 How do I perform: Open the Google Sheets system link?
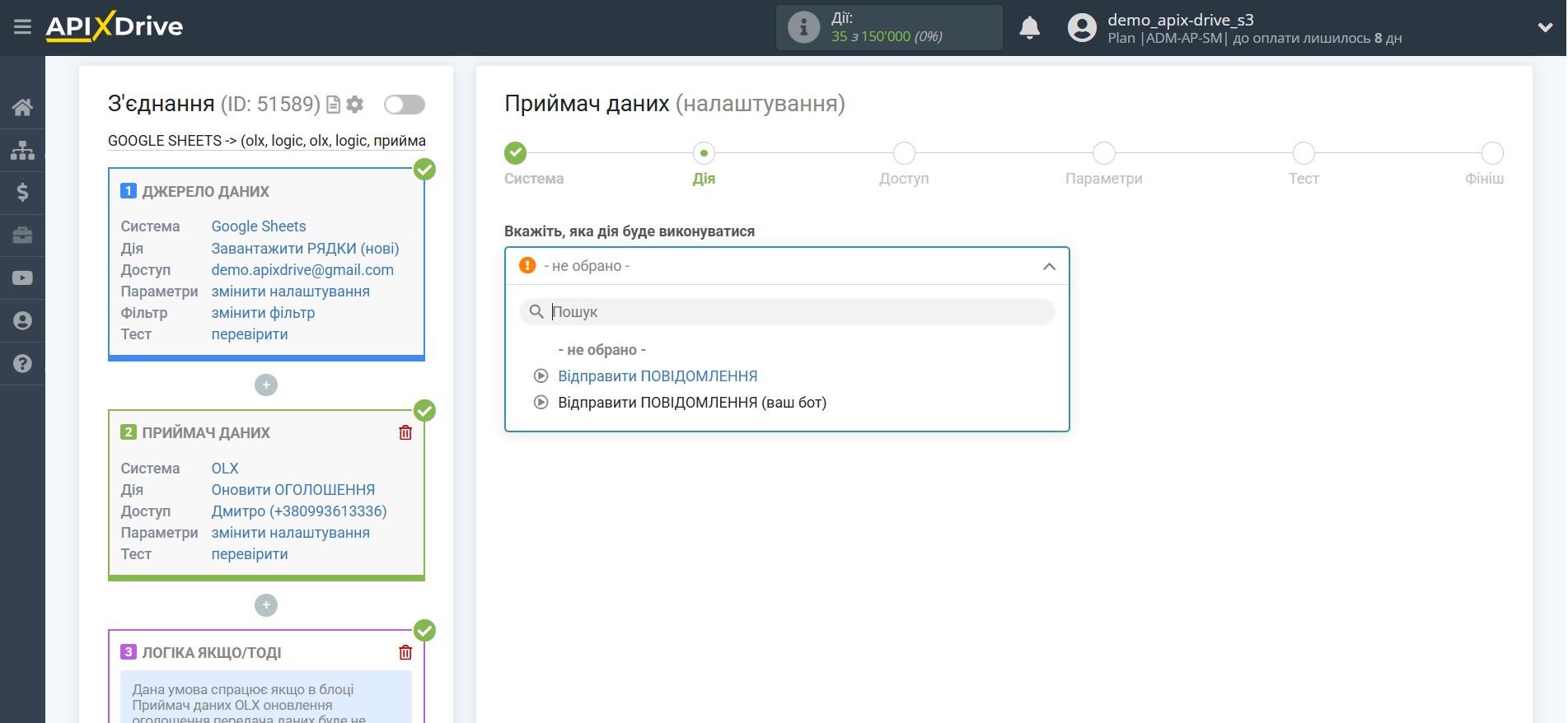click(259, 226)
